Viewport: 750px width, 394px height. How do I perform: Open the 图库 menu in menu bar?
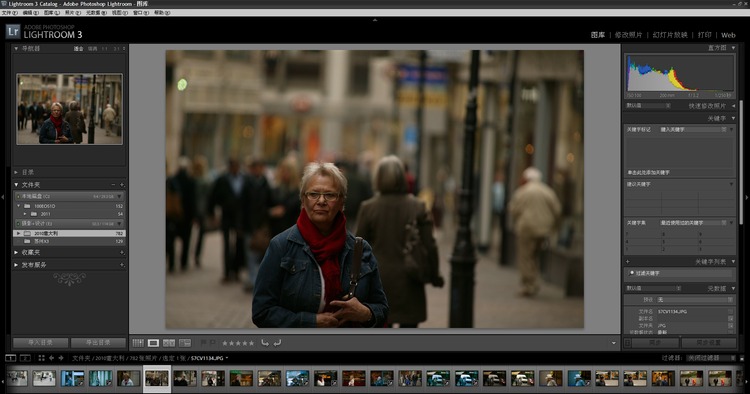[x=52, y=13]
